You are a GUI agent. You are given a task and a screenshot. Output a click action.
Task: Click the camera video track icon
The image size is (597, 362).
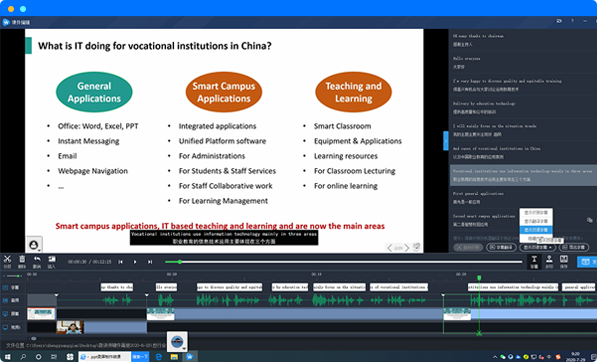[x=5, y=327]
